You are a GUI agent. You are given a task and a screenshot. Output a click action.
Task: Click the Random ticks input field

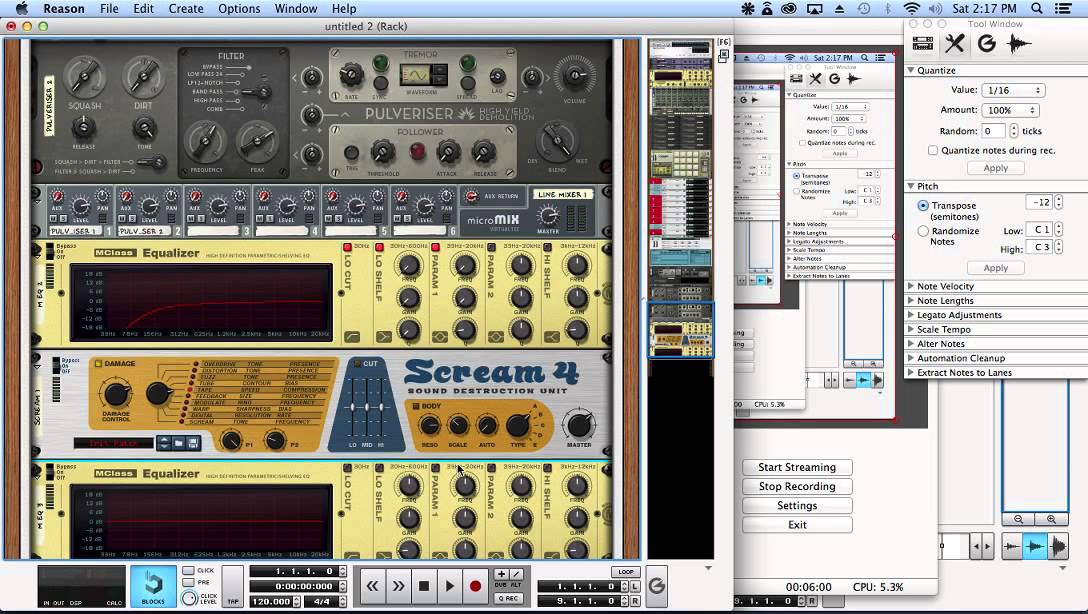pyautogui.click(x=993, y=130)
